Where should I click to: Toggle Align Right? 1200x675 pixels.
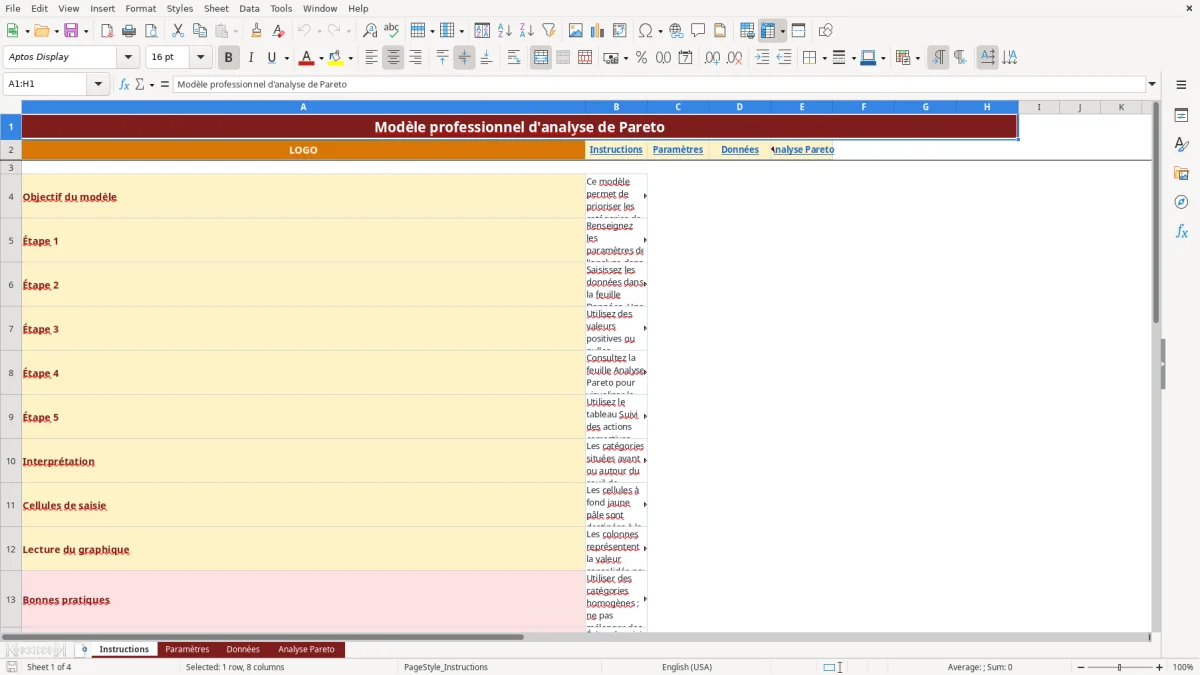[415, 58]
